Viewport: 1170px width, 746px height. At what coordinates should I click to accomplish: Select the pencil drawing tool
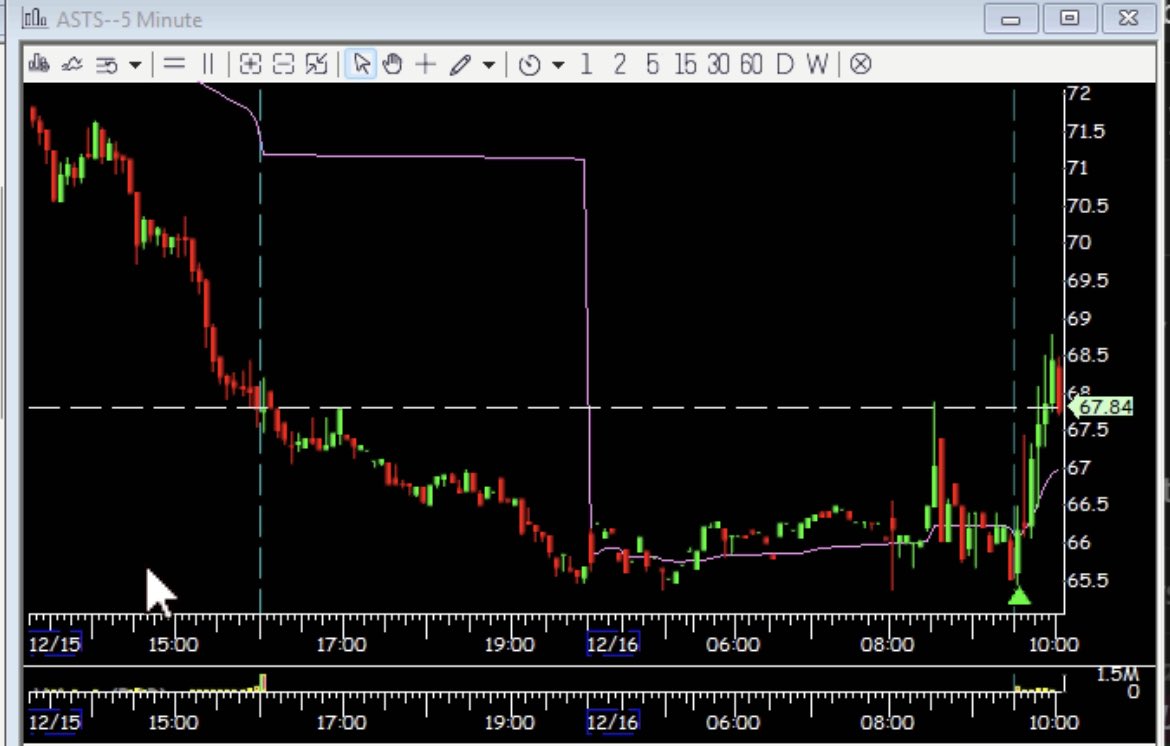point(460,65)
